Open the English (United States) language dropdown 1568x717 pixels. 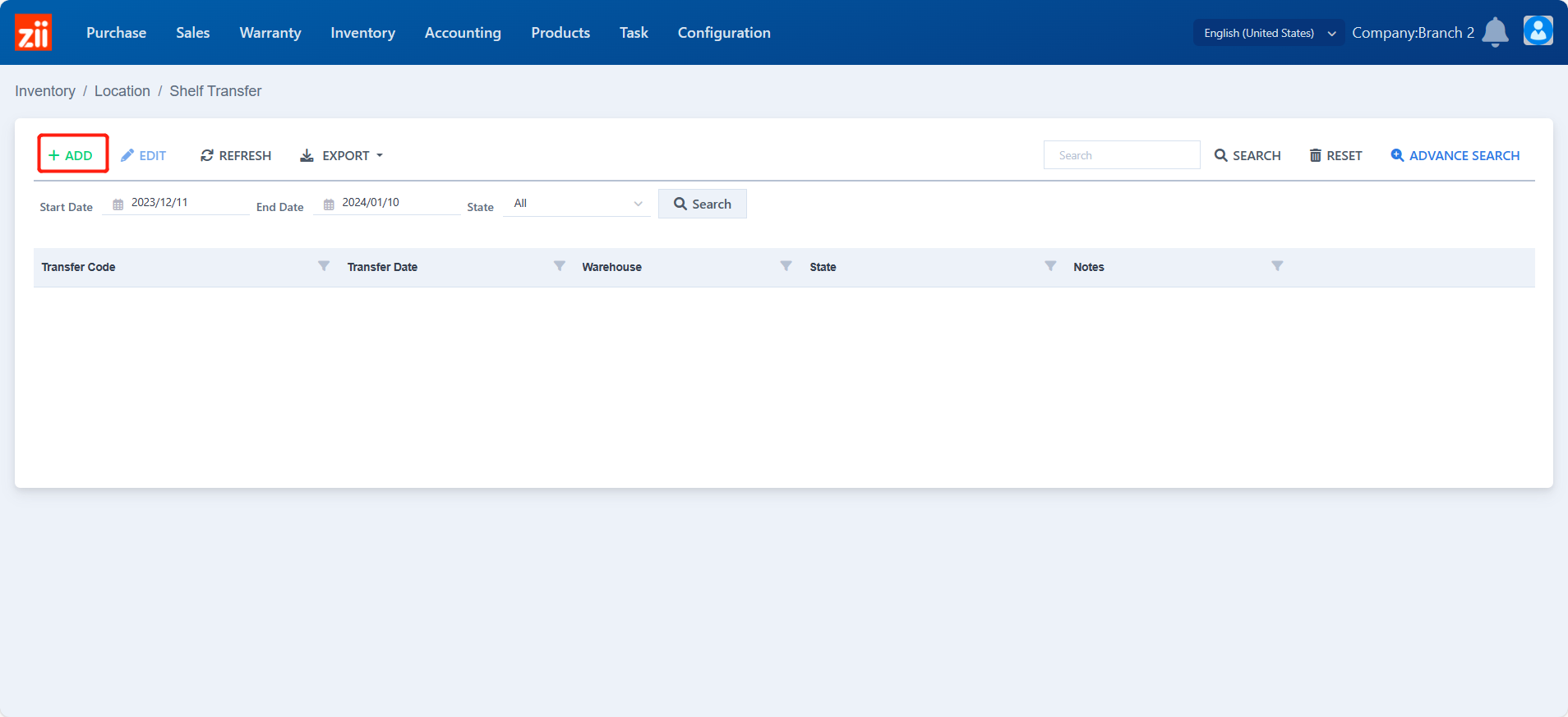[1269, 33]
